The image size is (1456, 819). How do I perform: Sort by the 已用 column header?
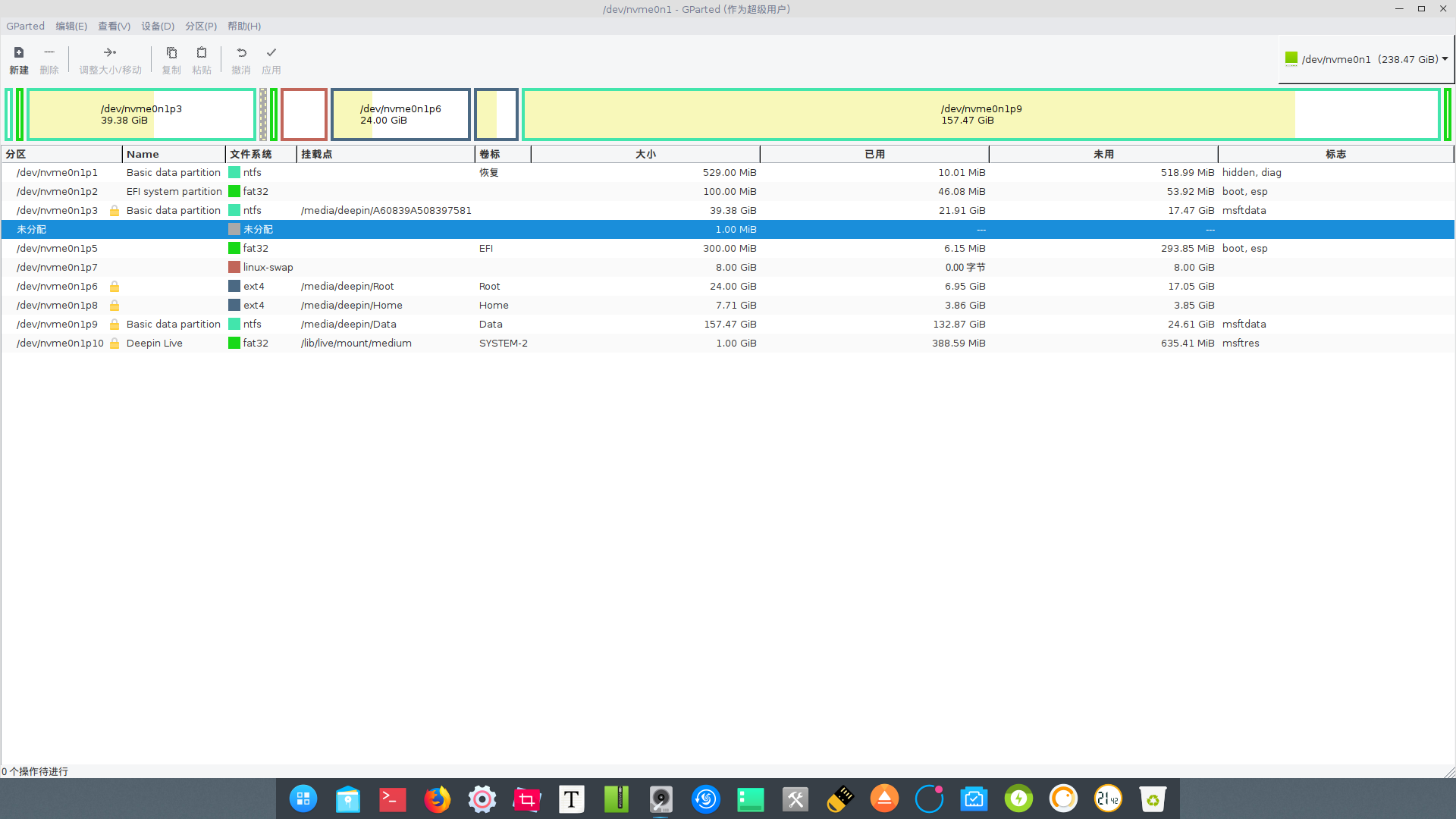[x=874, y=154]
